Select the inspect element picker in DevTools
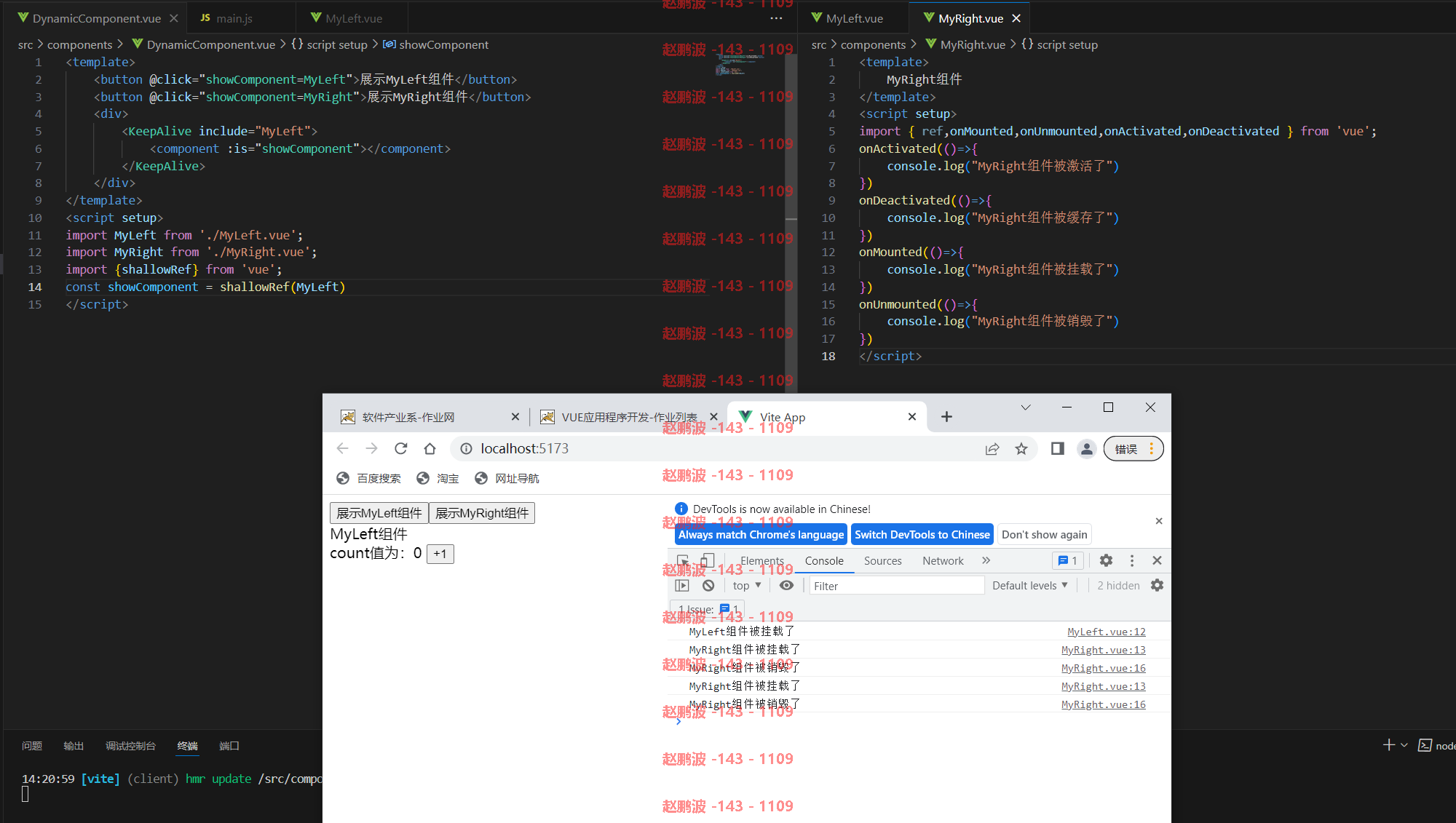 click(683, 561)
